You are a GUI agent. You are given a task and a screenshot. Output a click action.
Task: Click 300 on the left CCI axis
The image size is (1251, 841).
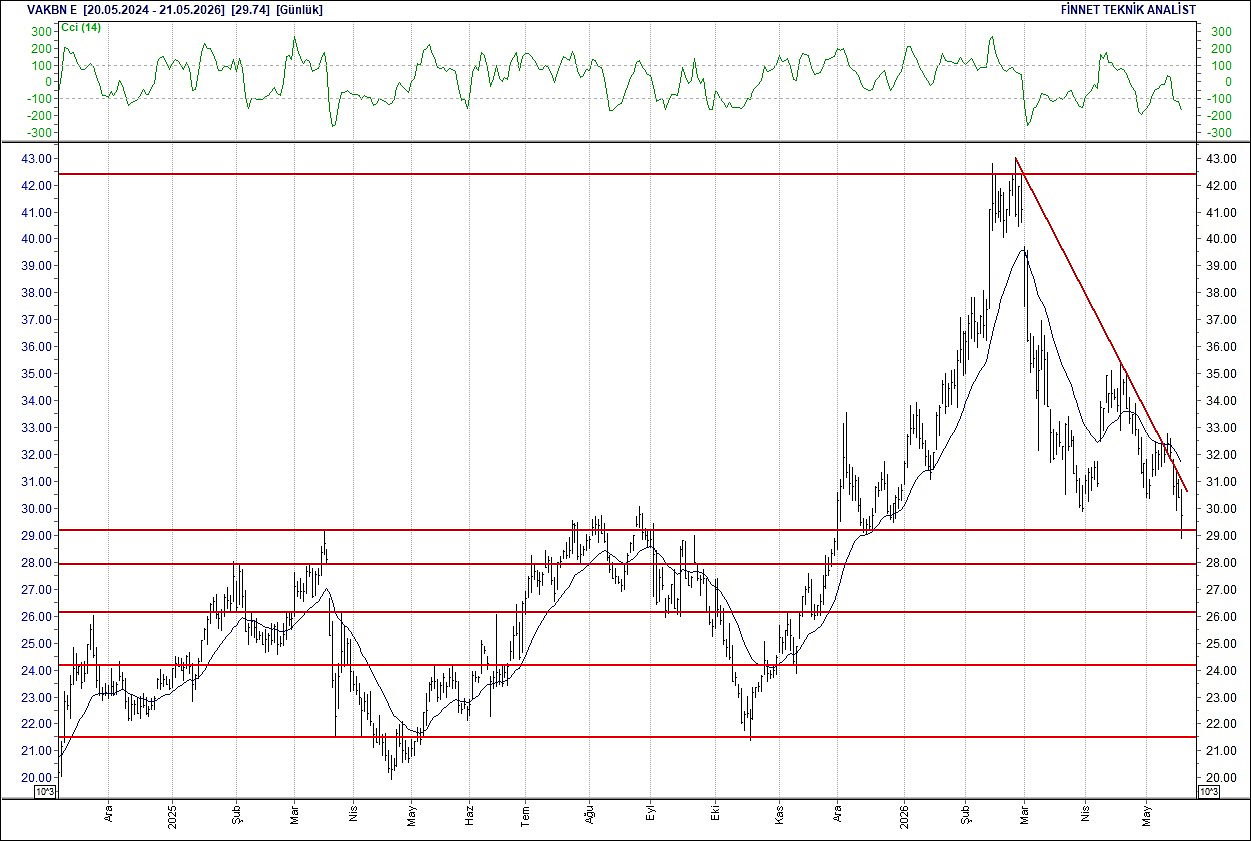pos(40,32)
